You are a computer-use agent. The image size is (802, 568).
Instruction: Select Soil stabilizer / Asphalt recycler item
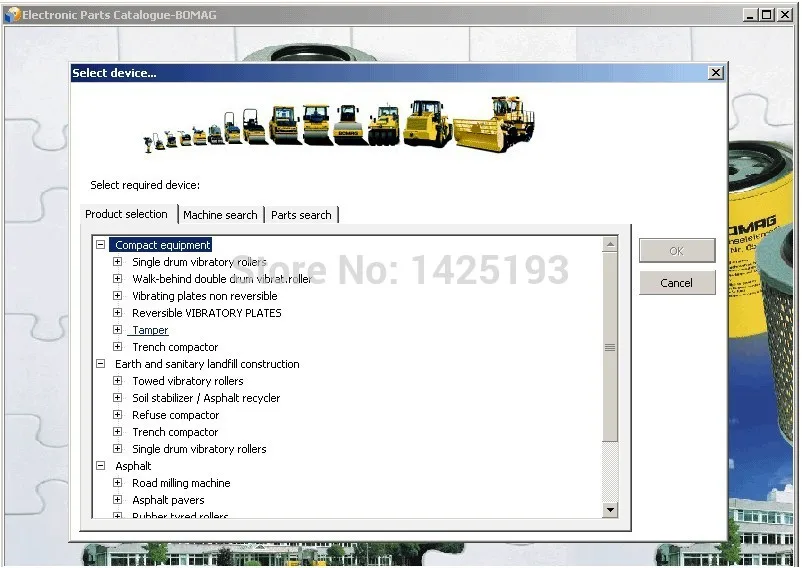pyautogui.click(x=206, y=398)
